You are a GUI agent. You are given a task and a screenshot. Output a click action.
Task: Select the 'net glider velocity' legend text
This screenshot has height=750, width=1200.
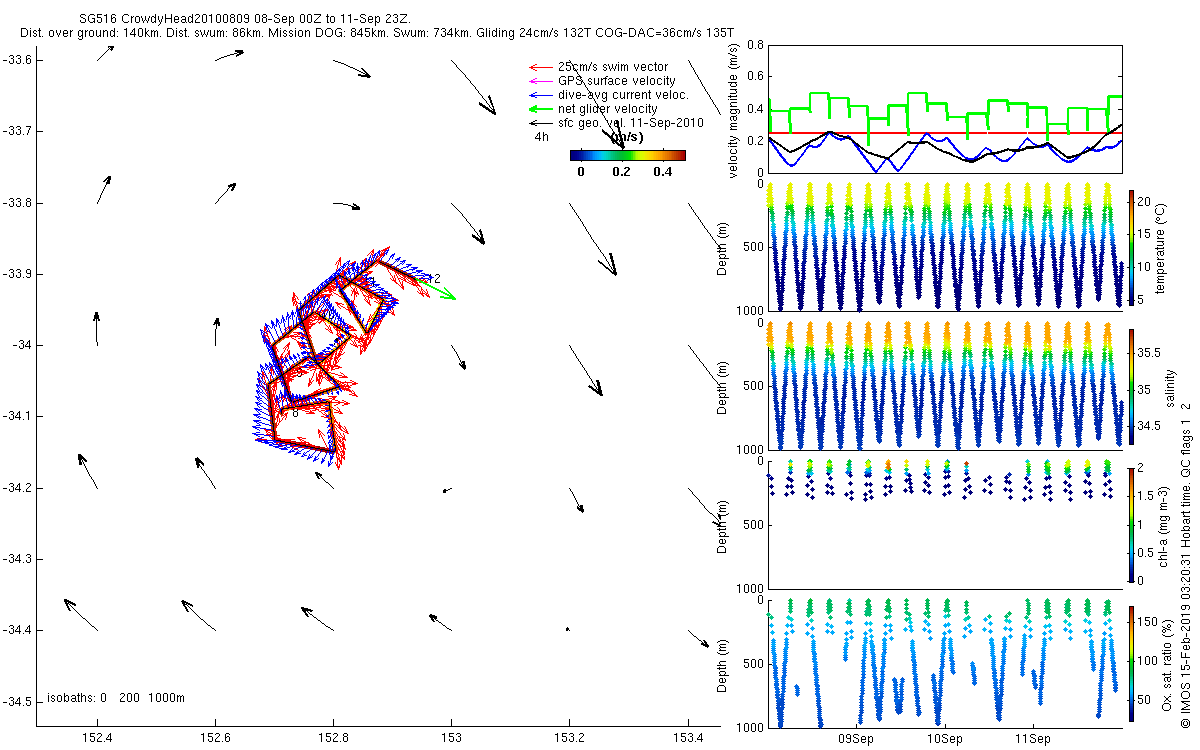(x=607, y=109)
